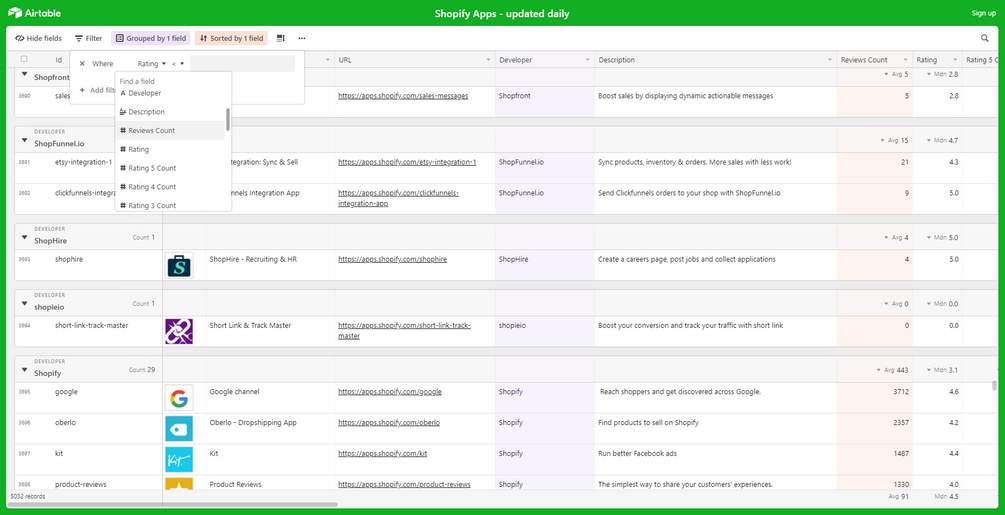Open the kit app URL link
The image size is (1005, 515).
pos(383,454)
